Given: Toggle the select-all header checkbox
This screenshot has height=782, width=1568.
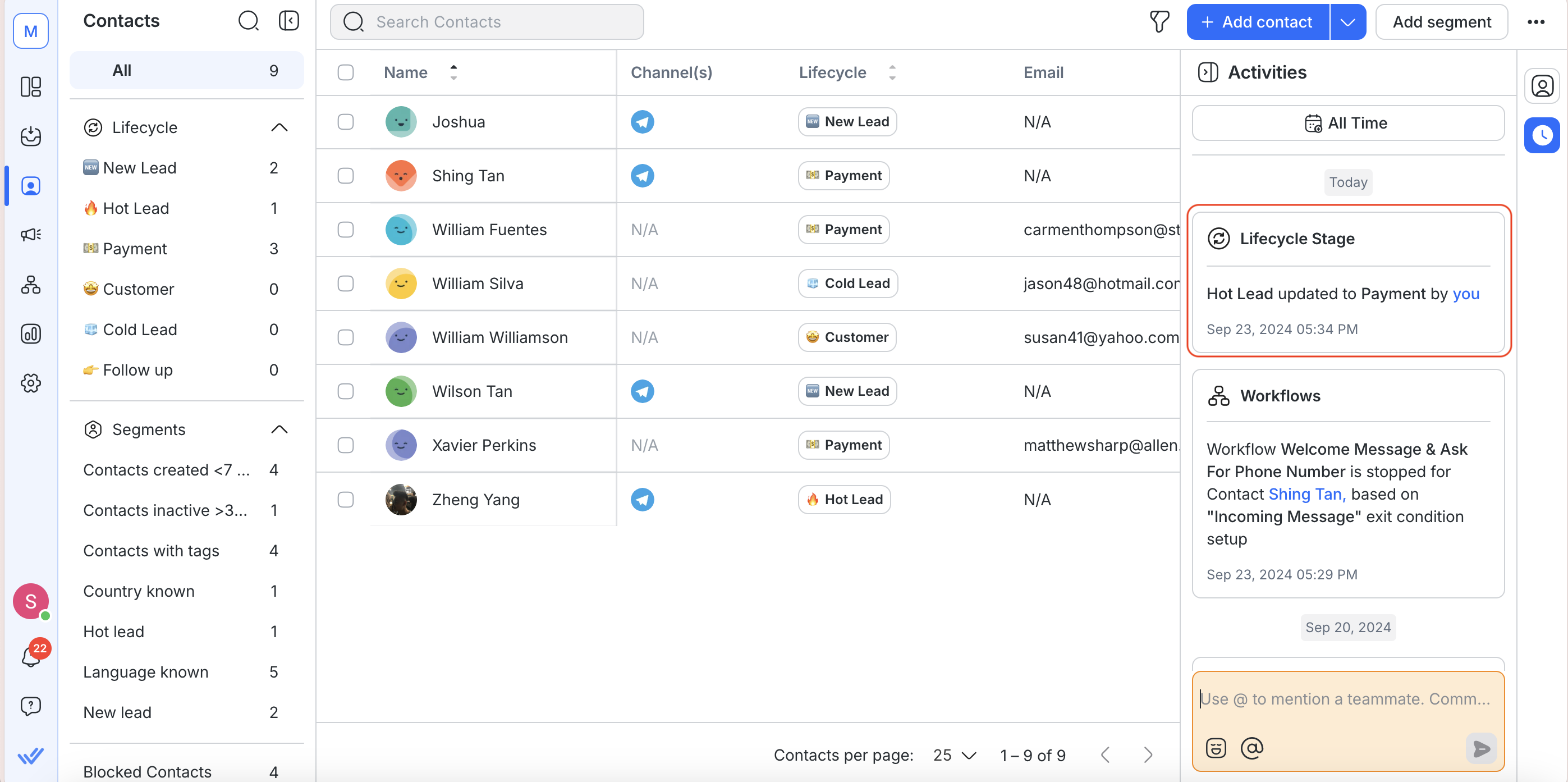Looking at the screenshot, I should click(x=346, y=72).
